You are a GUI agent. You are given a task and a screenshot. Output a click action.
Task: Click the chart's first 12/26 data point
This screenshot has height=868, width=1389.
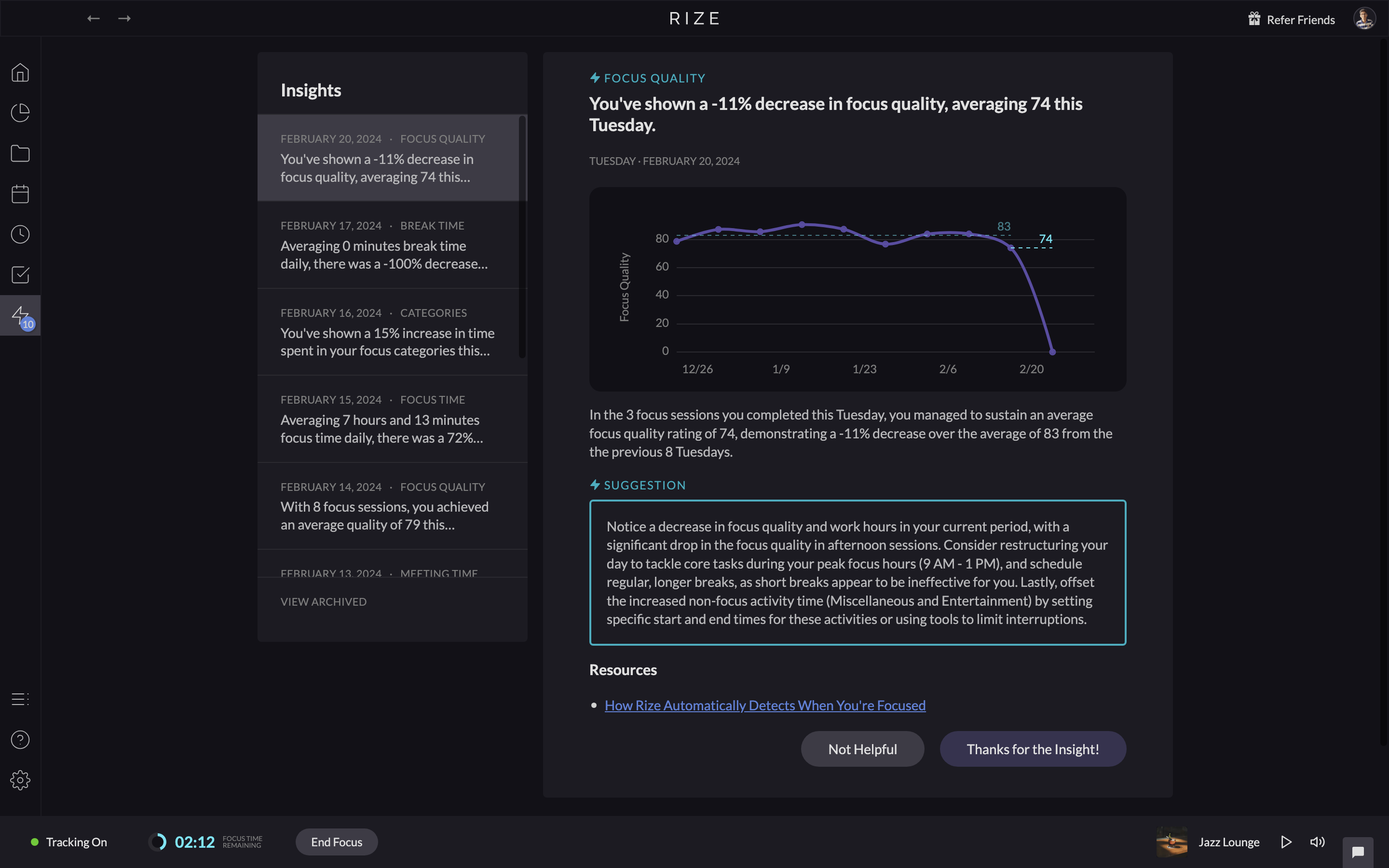click(x=677, y=242)
